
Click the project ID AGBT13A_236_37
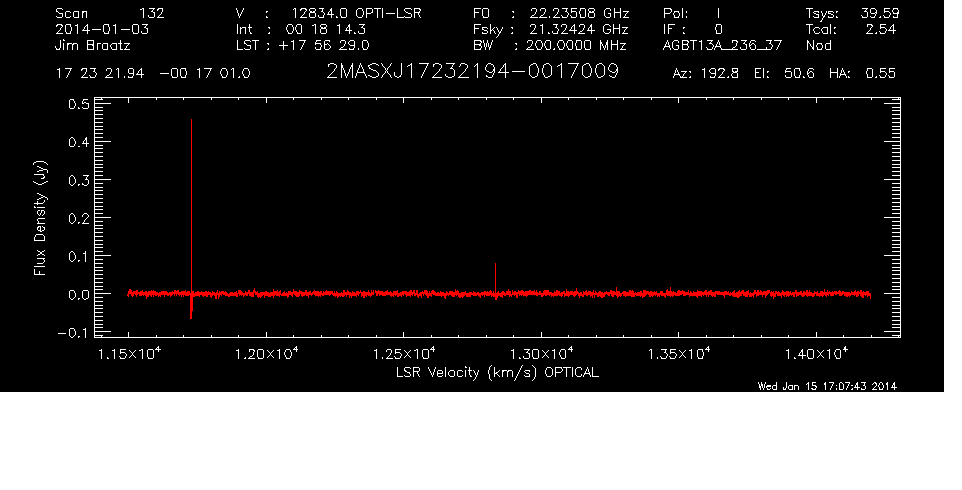coord(722,45)
